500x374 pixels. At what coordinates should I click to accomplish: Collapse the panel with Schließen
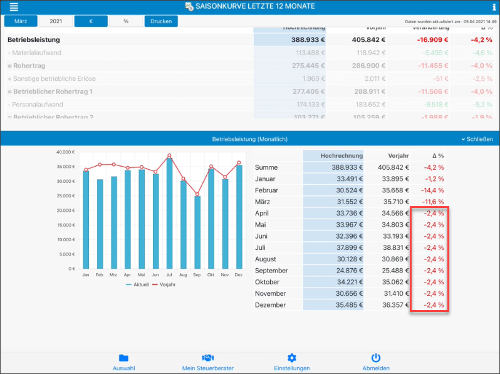click(477, 139)
